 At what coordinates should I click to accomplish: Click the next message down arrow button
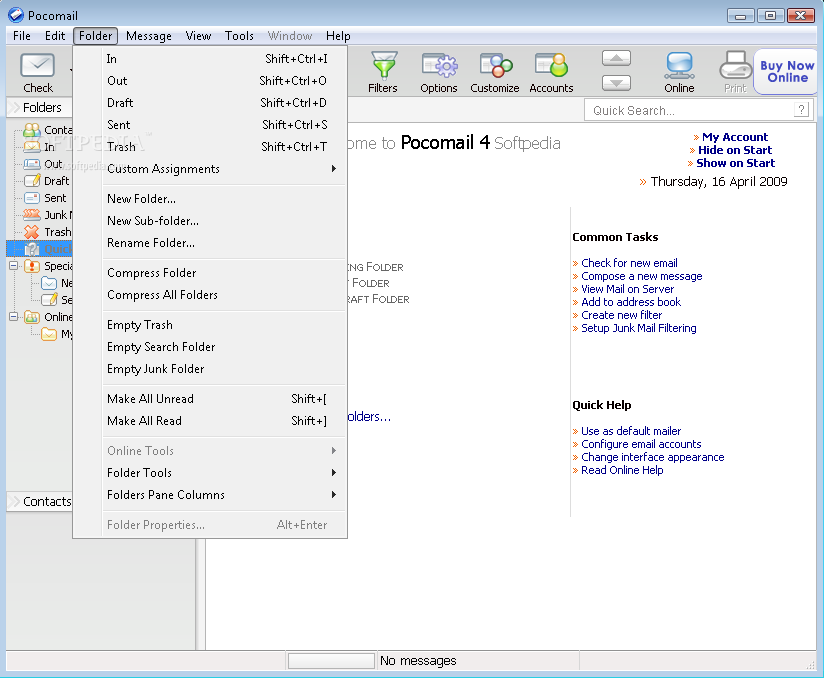[616, 83]
